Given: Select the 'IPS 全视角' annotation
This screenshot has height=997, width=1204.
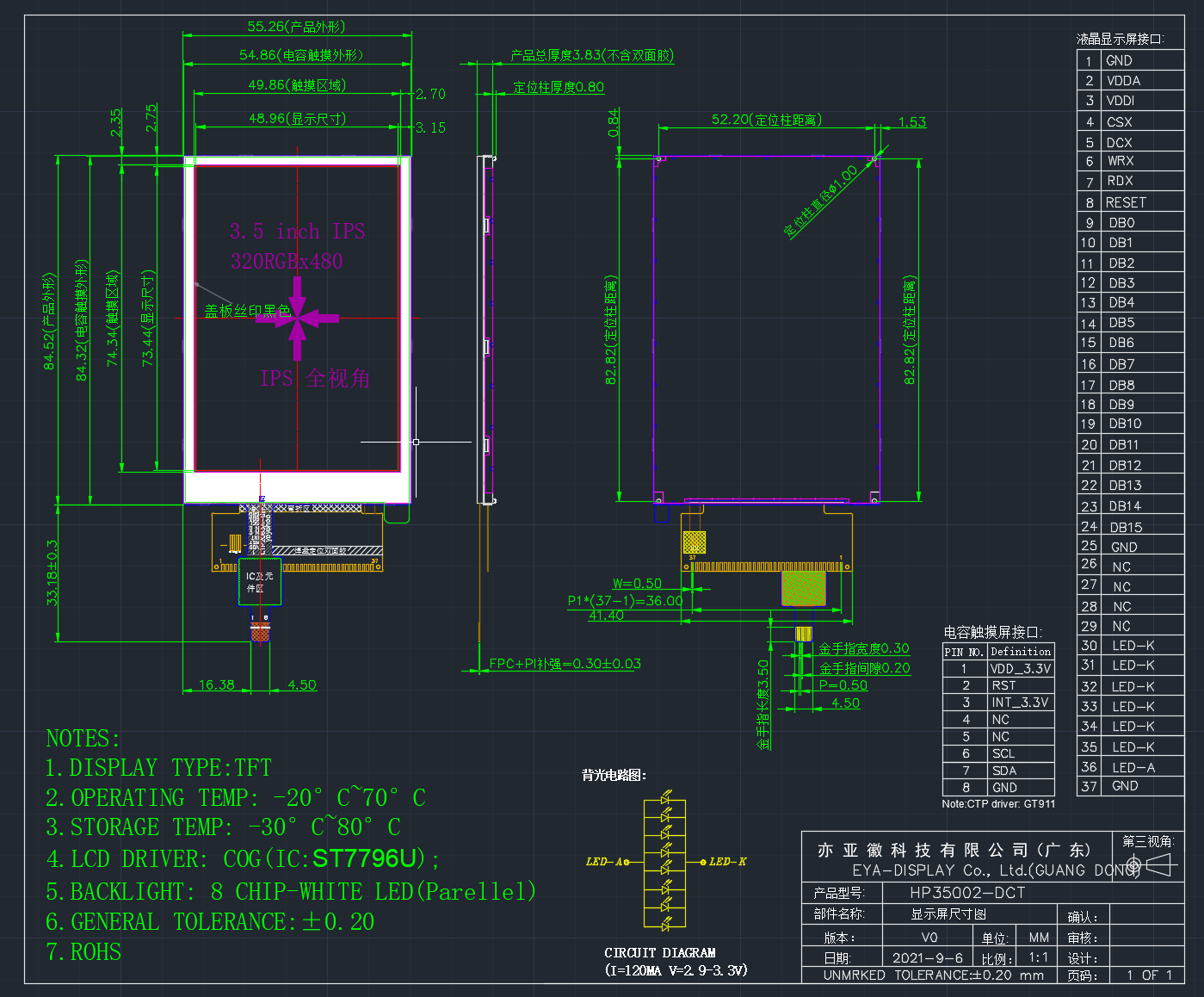Looking at the screenshot, I should pos(315,378).
